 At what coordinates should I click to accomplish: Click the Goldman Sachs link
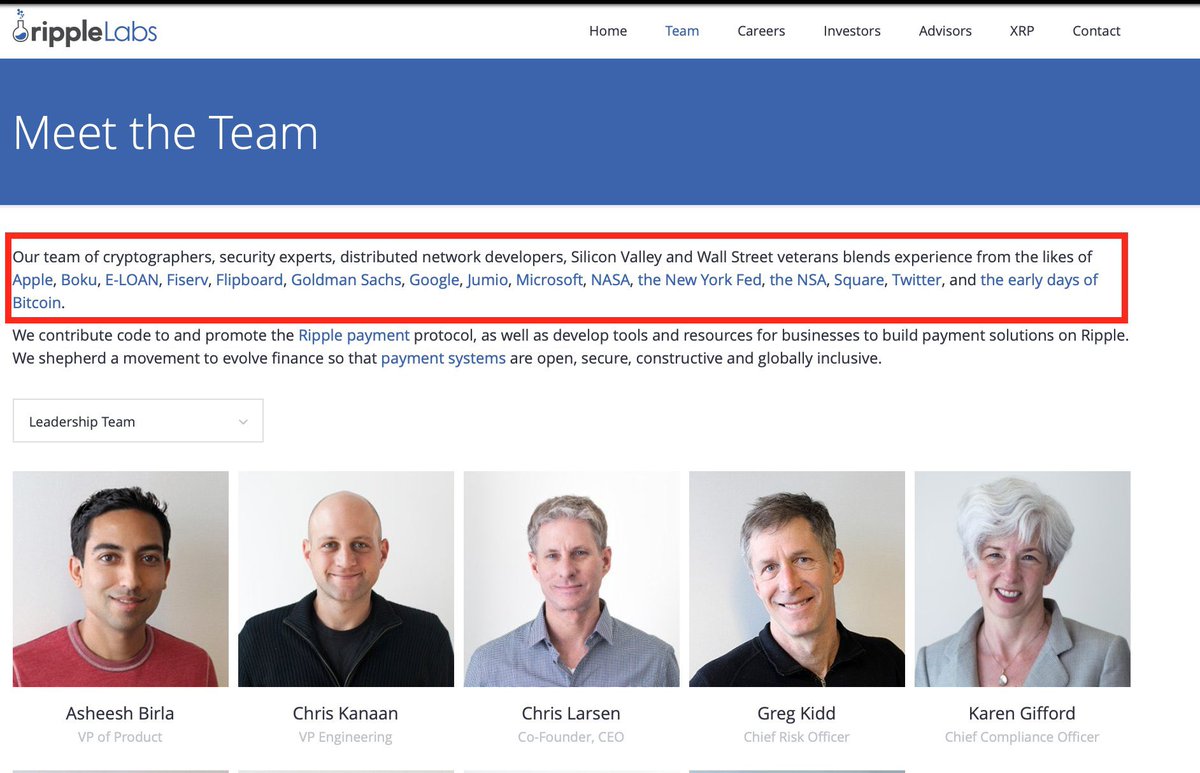click(x=346, y=280)
